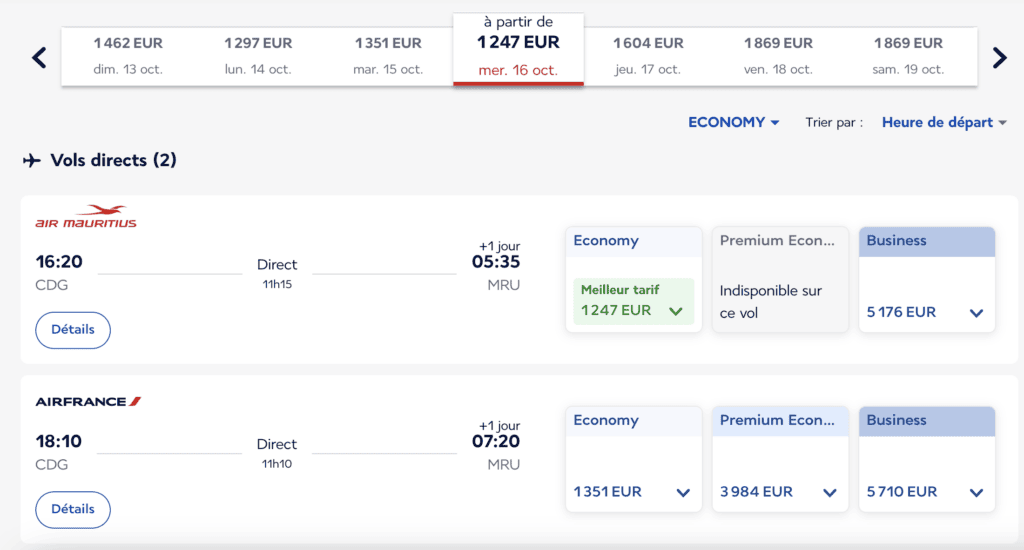Click the Air Mauritius airline logo
Screen dimensions: 1024x550
[x=86, y=217]
